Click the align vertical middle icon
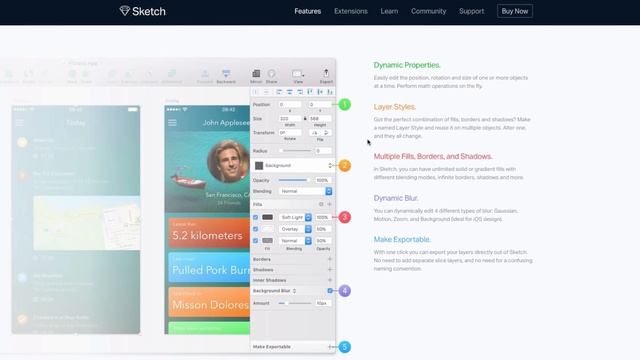 320,92
